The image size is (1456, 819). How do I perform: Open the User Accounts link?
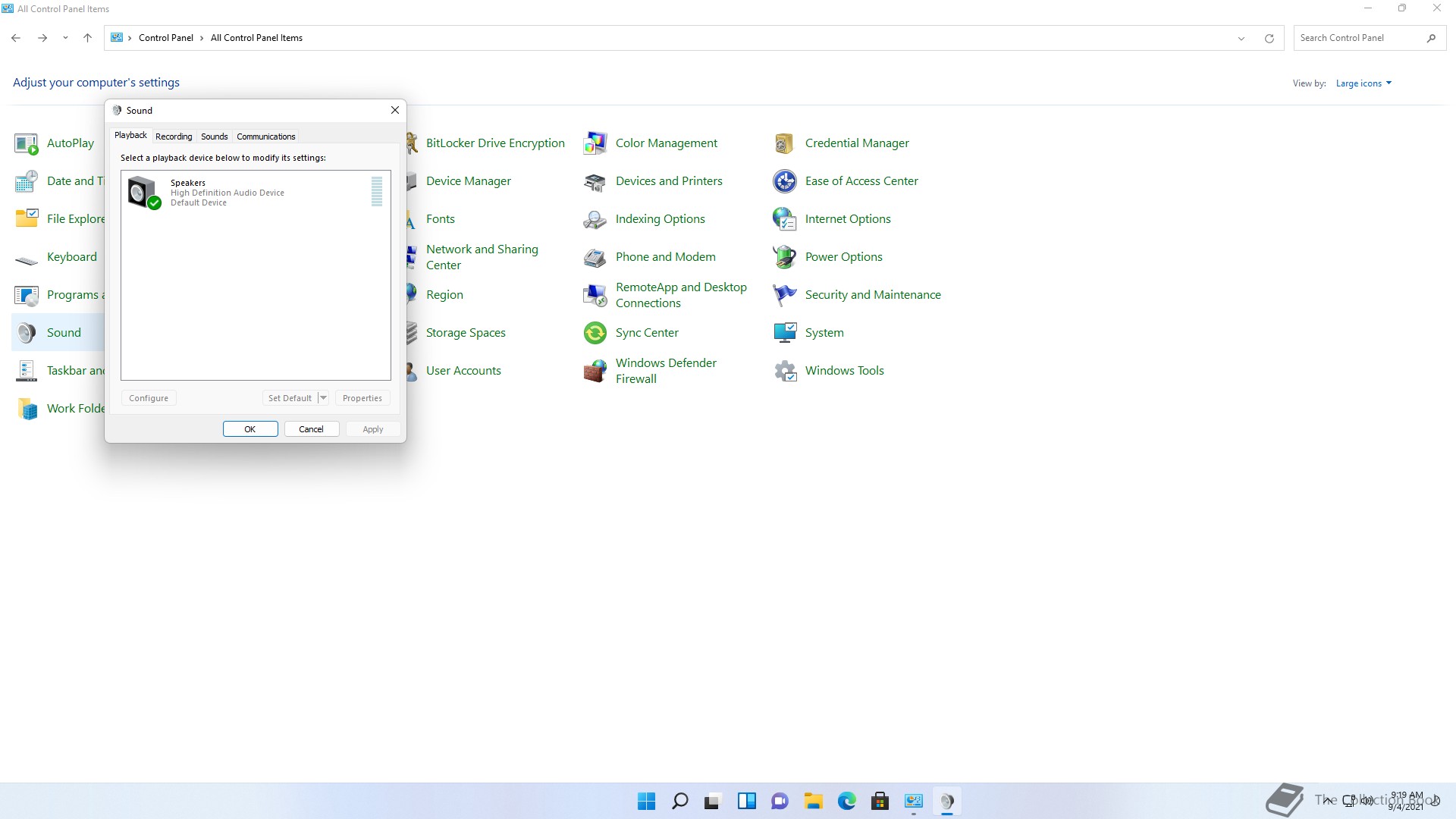coord(463,371)
